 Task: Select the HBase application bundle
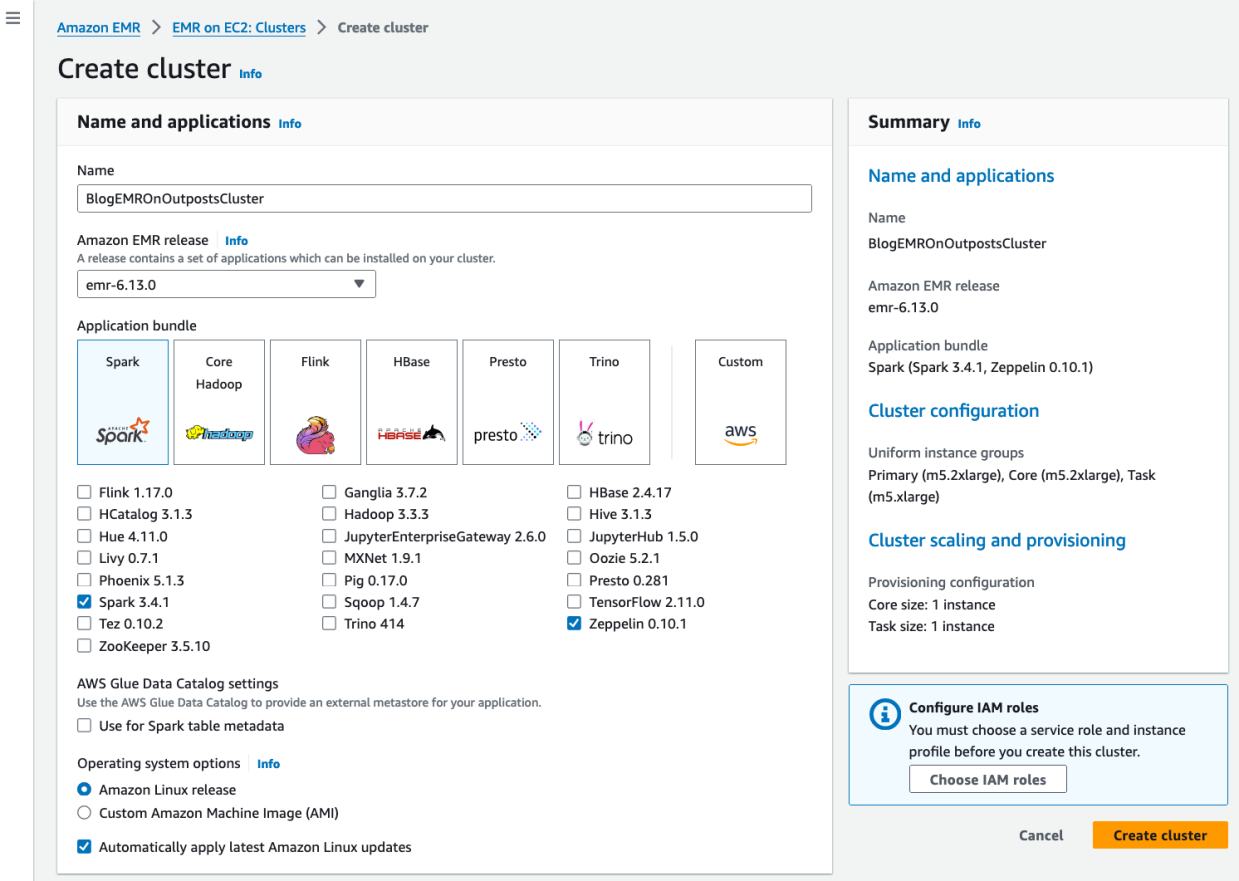click(412, 402)
